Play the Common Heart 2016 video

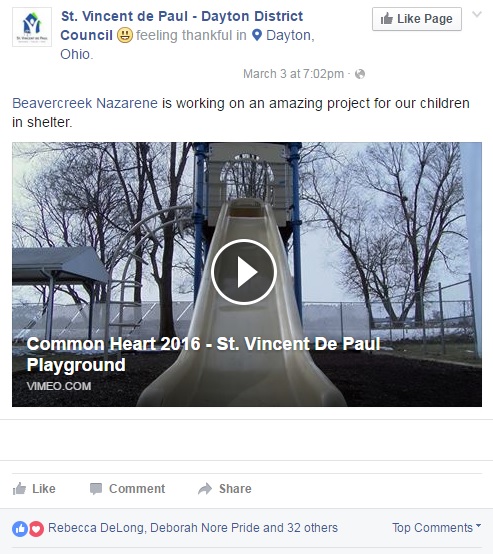pos(244,272)
